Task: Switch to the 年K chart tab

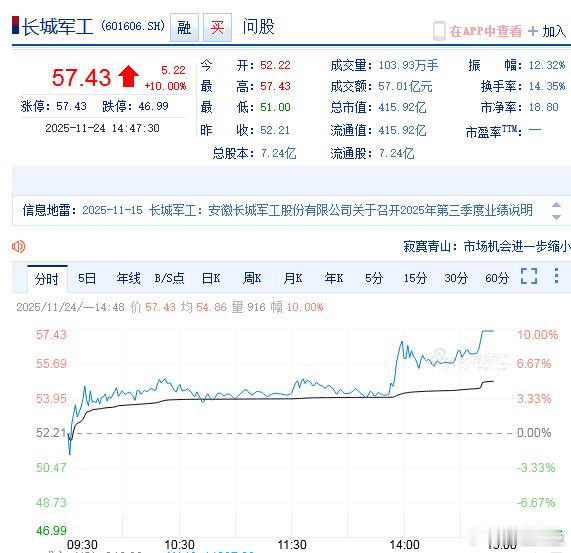Action: coord(334,279)
